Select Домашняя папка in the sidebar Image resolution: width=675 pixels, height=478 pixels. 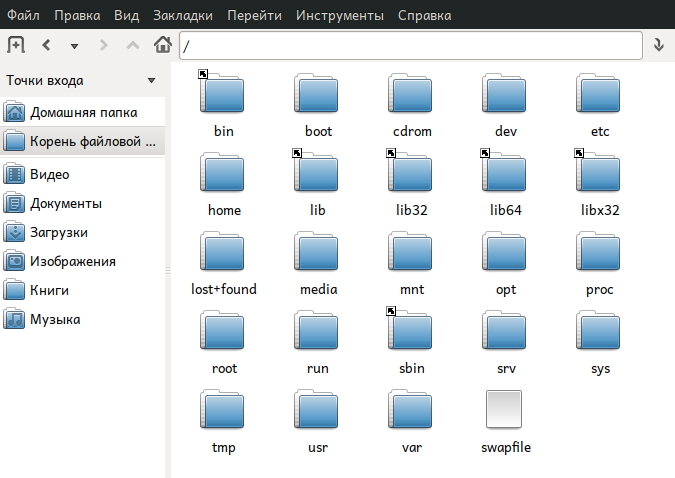83,112
